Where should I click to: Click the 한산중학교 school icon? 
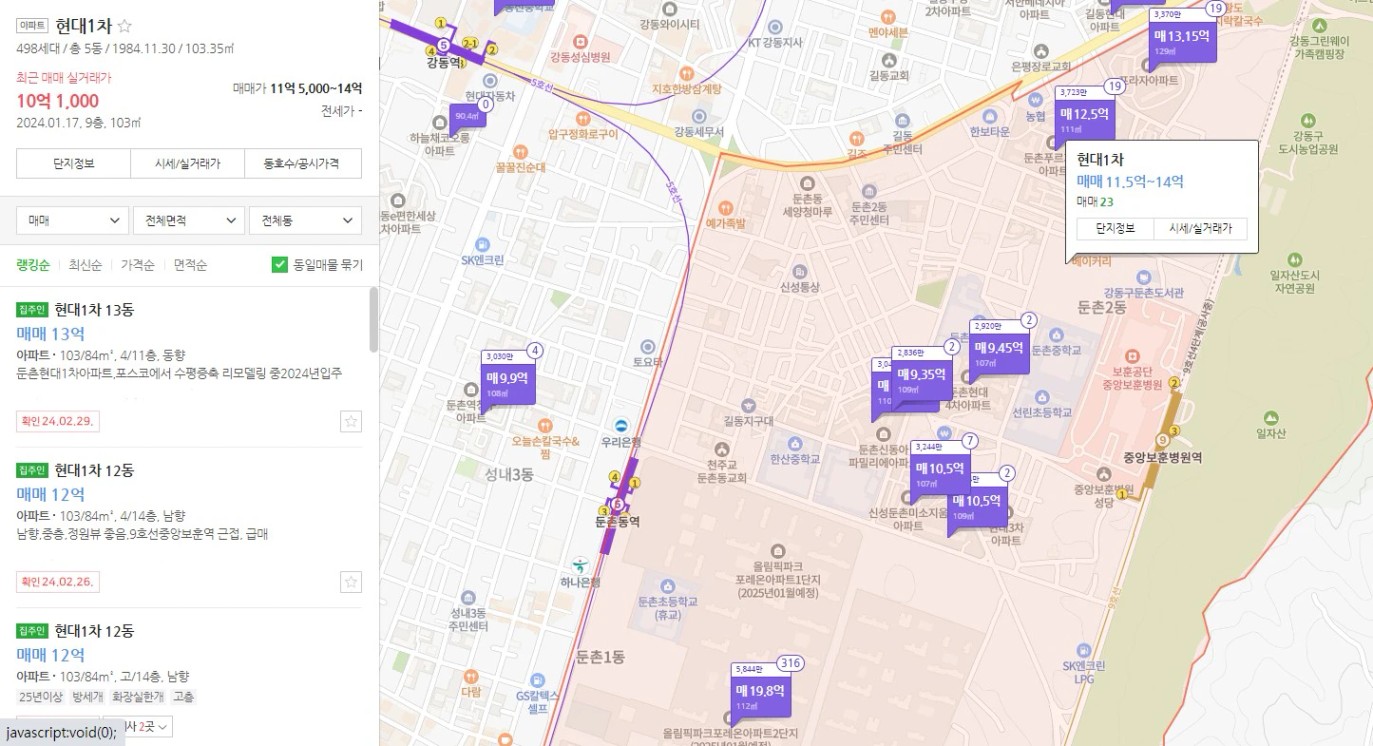pyautogui.click(x=795, y=443)
